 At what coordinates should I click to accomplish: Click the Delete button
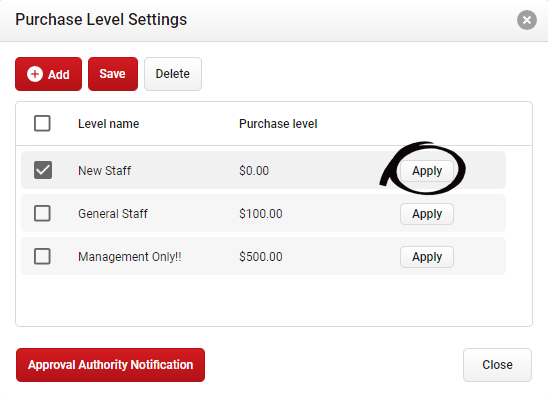pos(173,74)
